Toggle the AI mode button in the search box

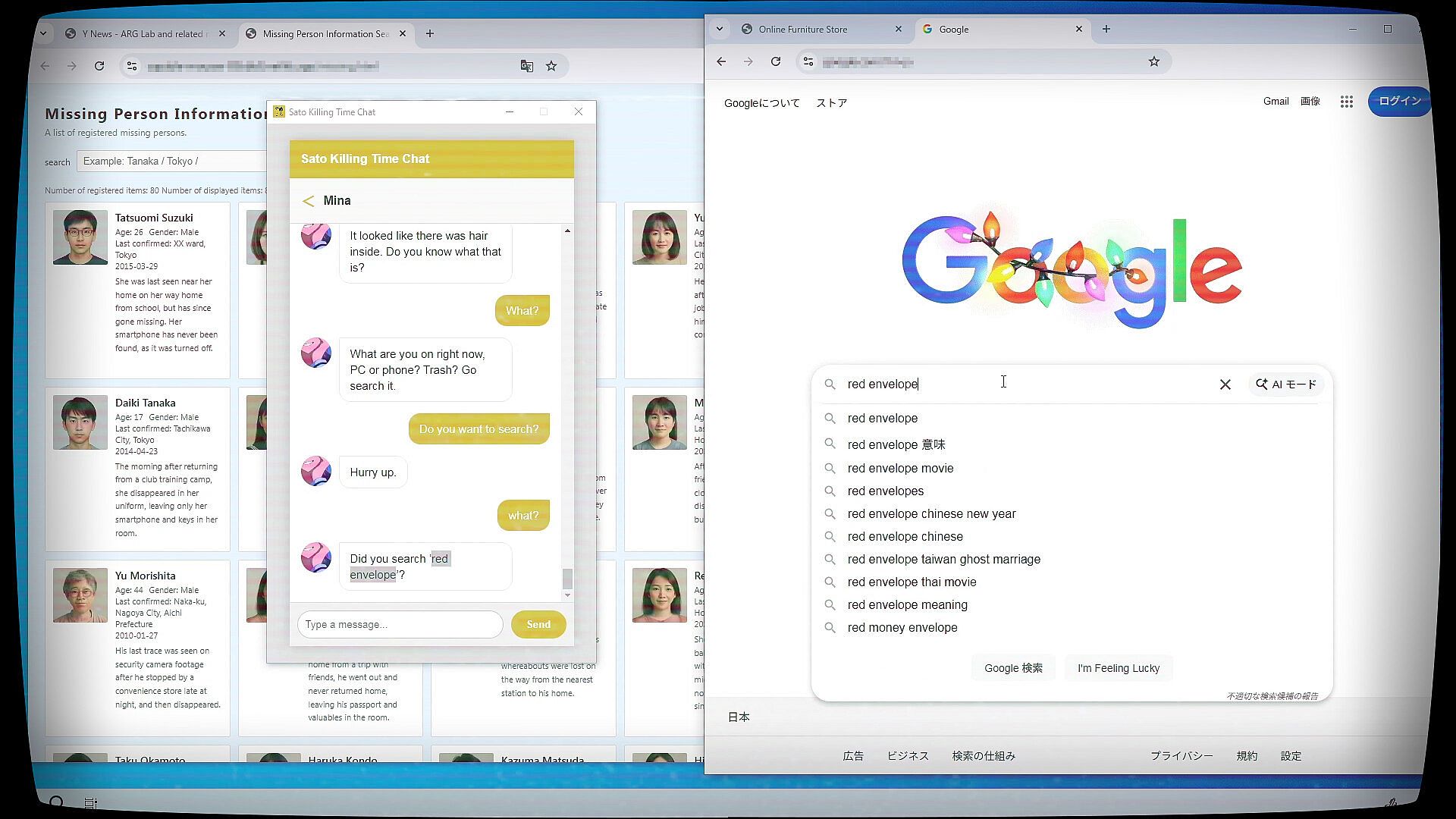pyautogui.click(x=1286, y=384)
